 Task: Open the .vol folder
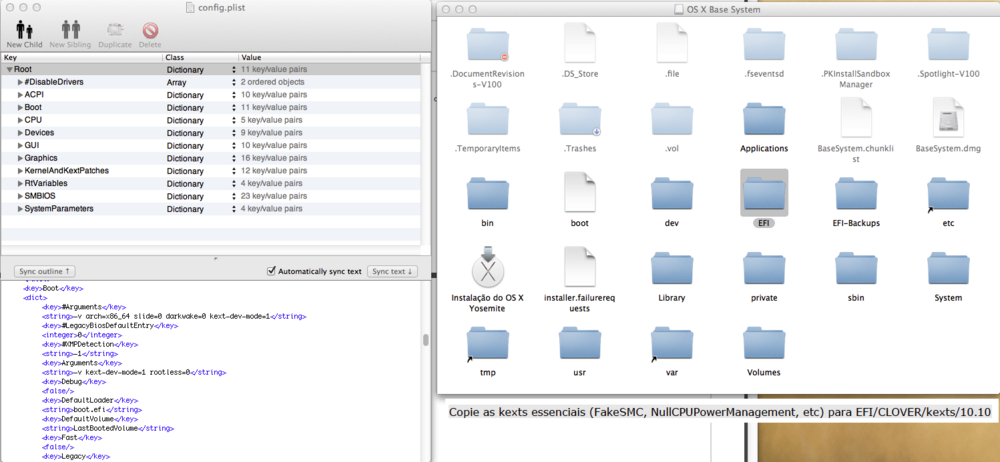click(672, 119)
